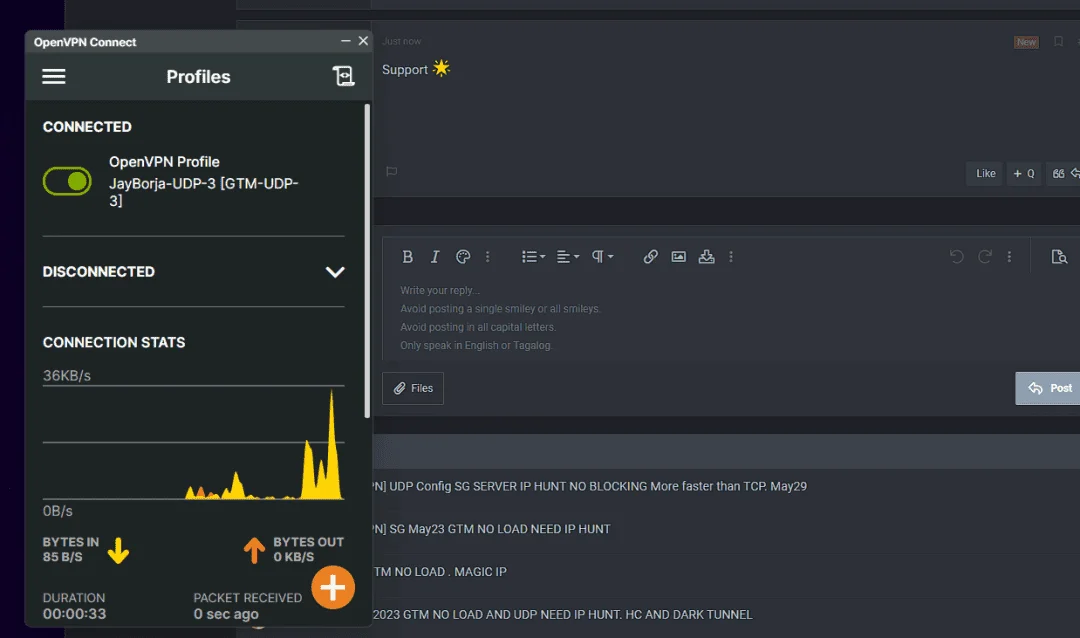Open the paragraph format dropdown
1080x638 pixels.
[602, 257]
